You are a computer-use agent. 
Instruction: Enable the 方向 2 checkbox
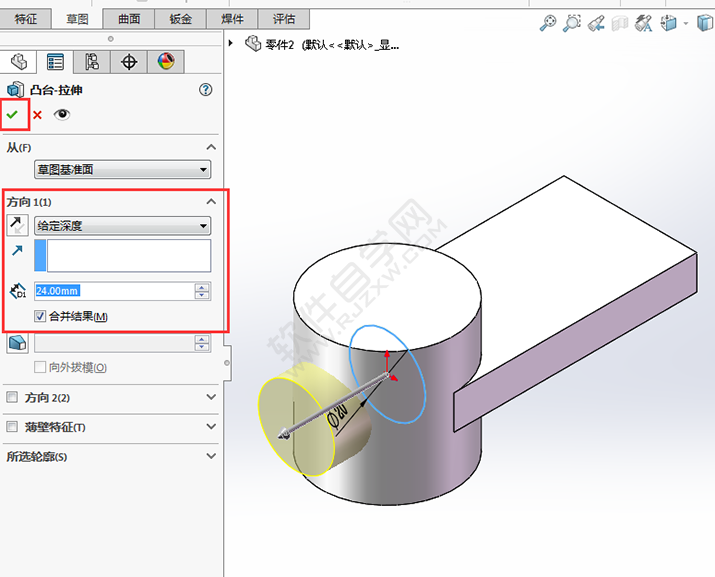point(12,397)
